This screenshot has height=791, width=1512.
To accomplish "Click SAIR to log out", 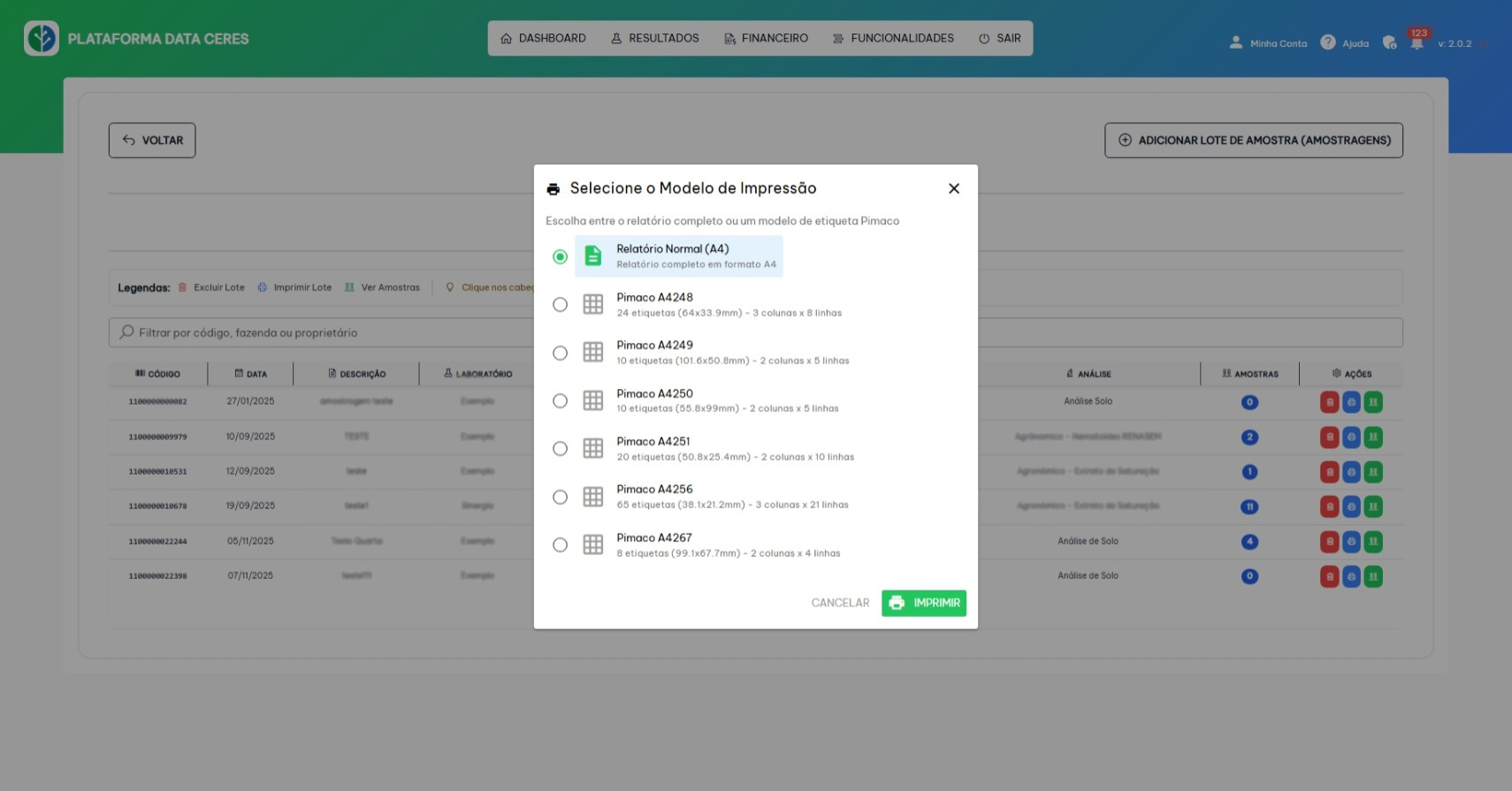I will click(1000, 38).
